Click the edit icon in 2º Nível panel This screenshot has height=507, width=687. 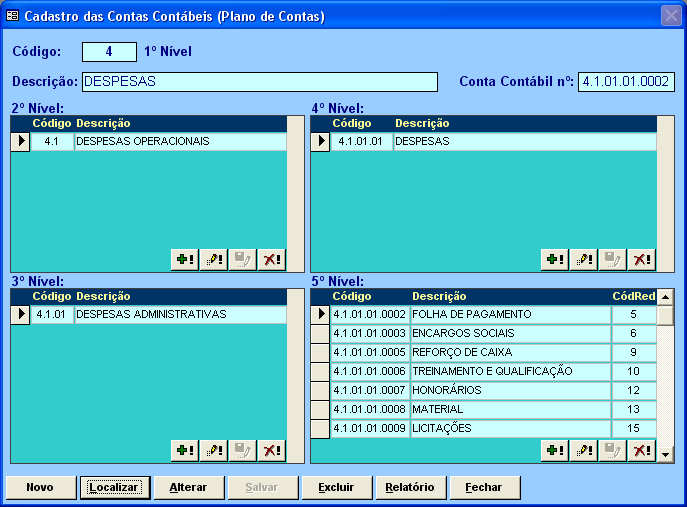[214, 260]
